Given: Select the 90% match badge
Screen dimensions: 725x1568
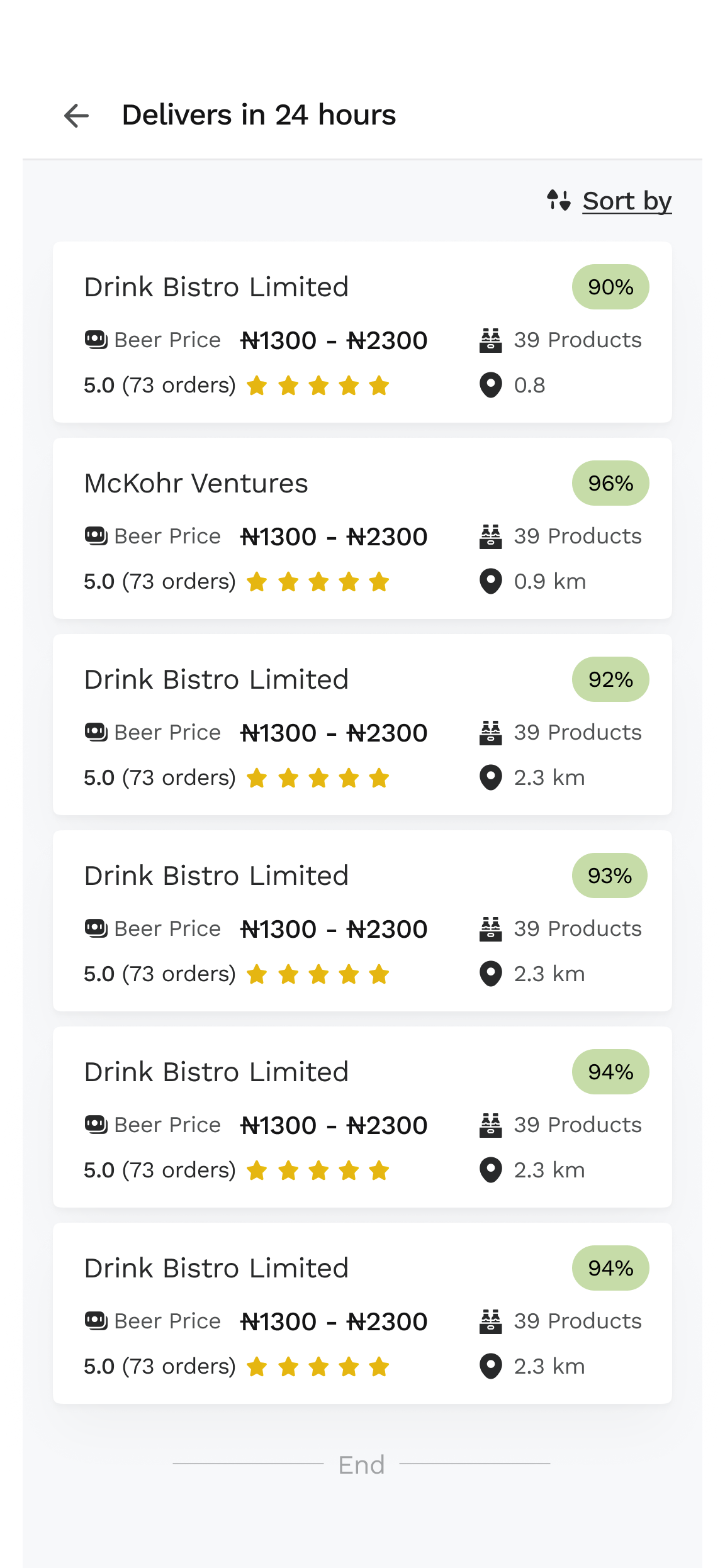Looking at the screenshot, I should coord(610,287).
